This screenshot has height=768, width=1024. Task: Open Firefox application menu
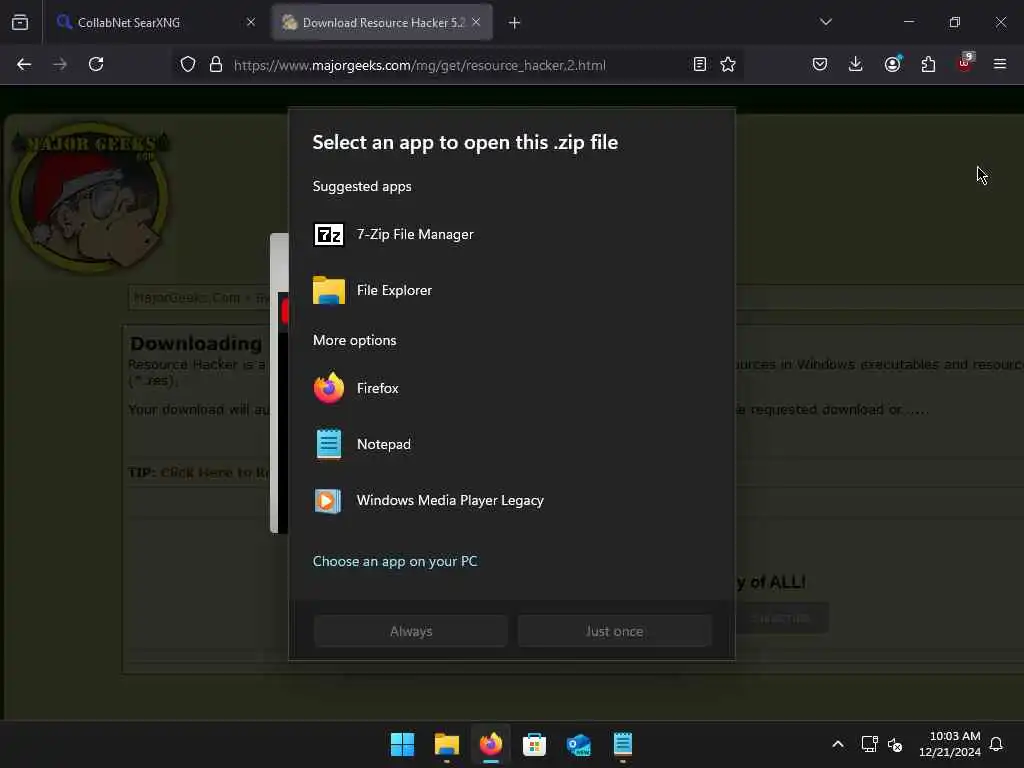click(x=999, y=64)
